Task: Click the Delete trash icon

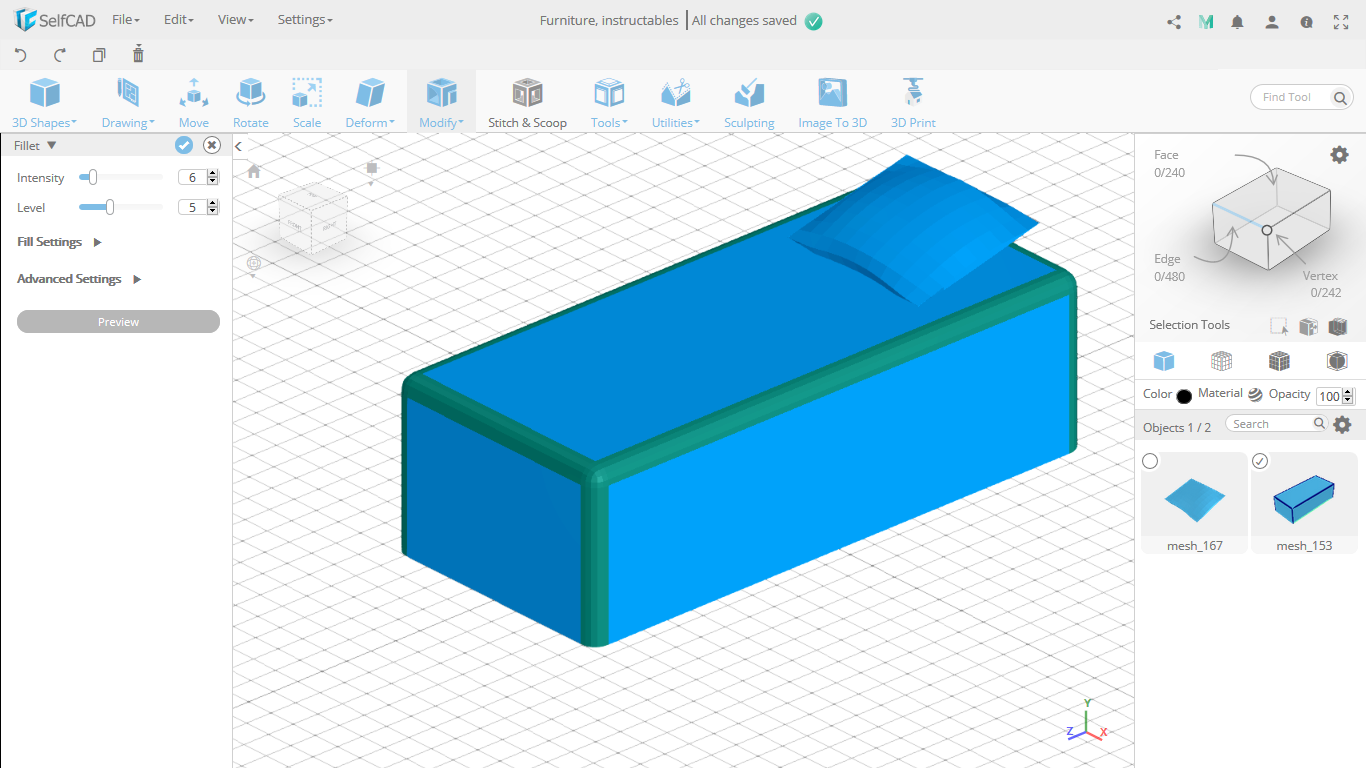Action: (x=138, y=54)
